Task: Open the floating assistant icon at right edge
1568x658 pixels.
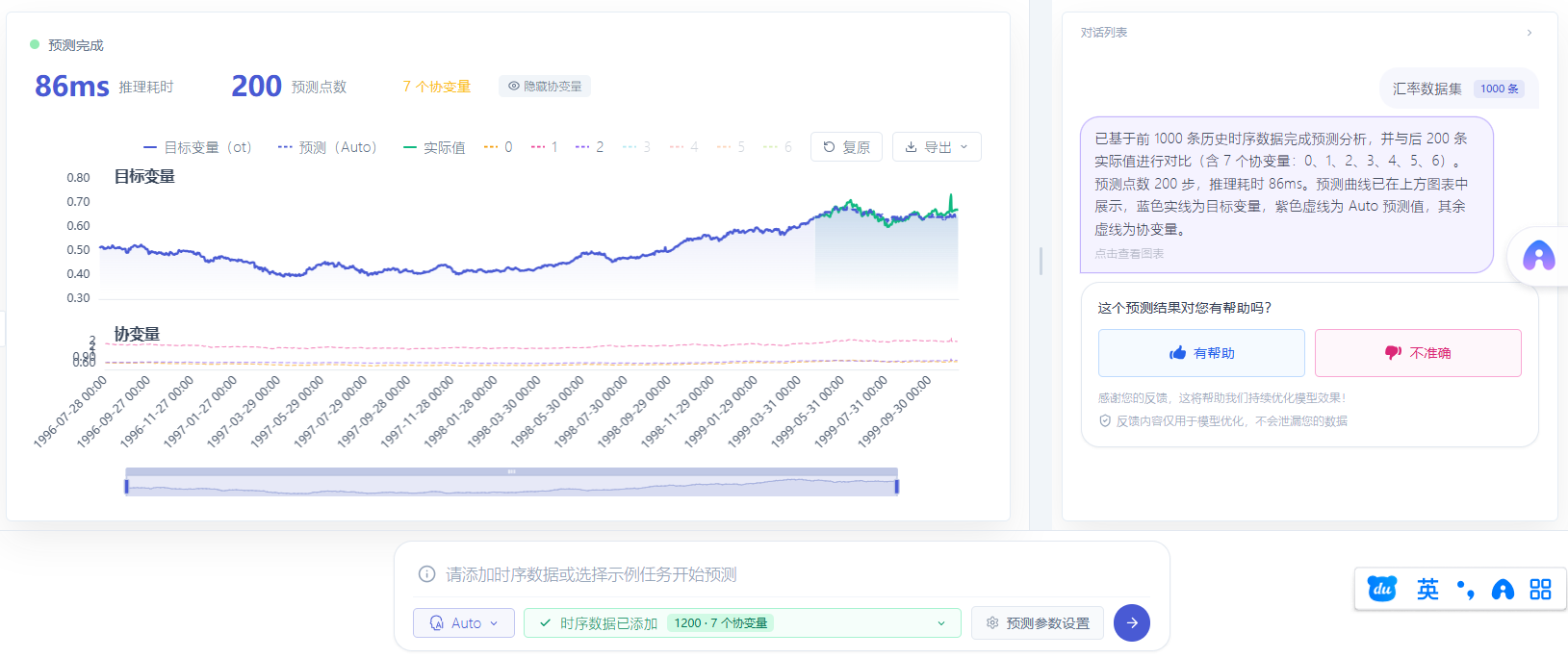Action: (1539, 256)
